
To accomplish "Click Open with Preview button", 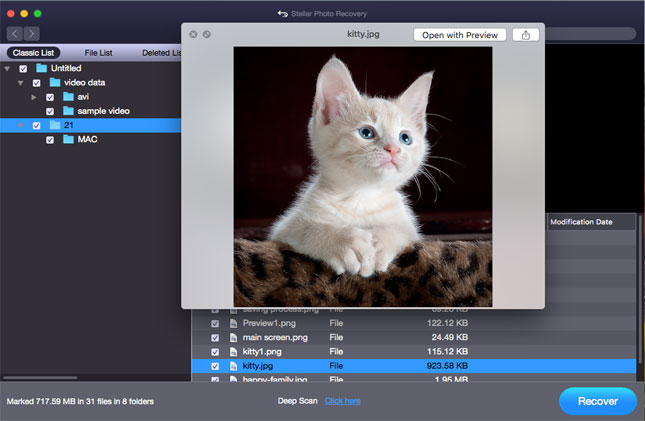I will (x=460, y=35).
